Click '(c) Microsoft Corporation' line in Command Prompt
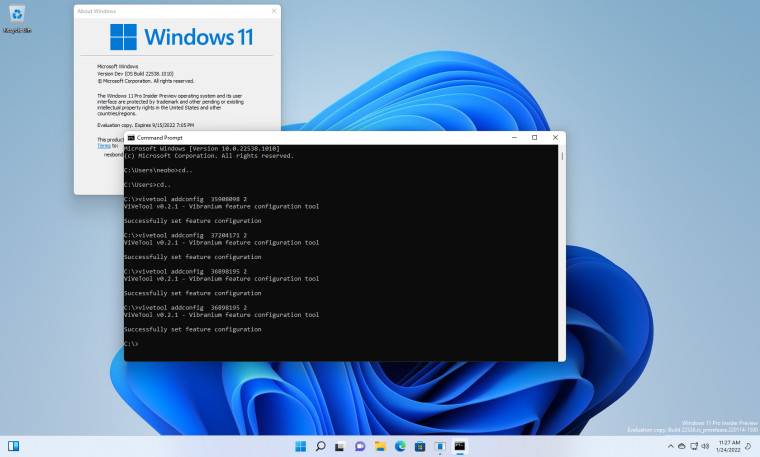The height and width of the screenshot is (457, 760). tap(209, 156)
